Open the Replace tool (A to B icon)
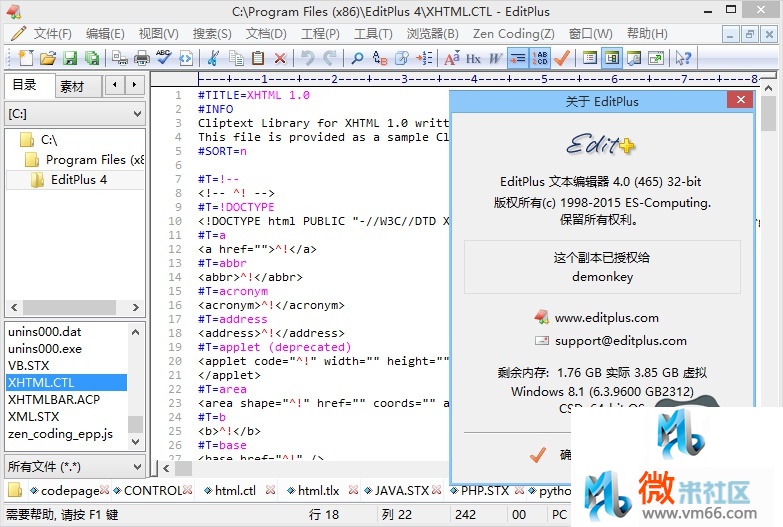 (x=380, y=58)
